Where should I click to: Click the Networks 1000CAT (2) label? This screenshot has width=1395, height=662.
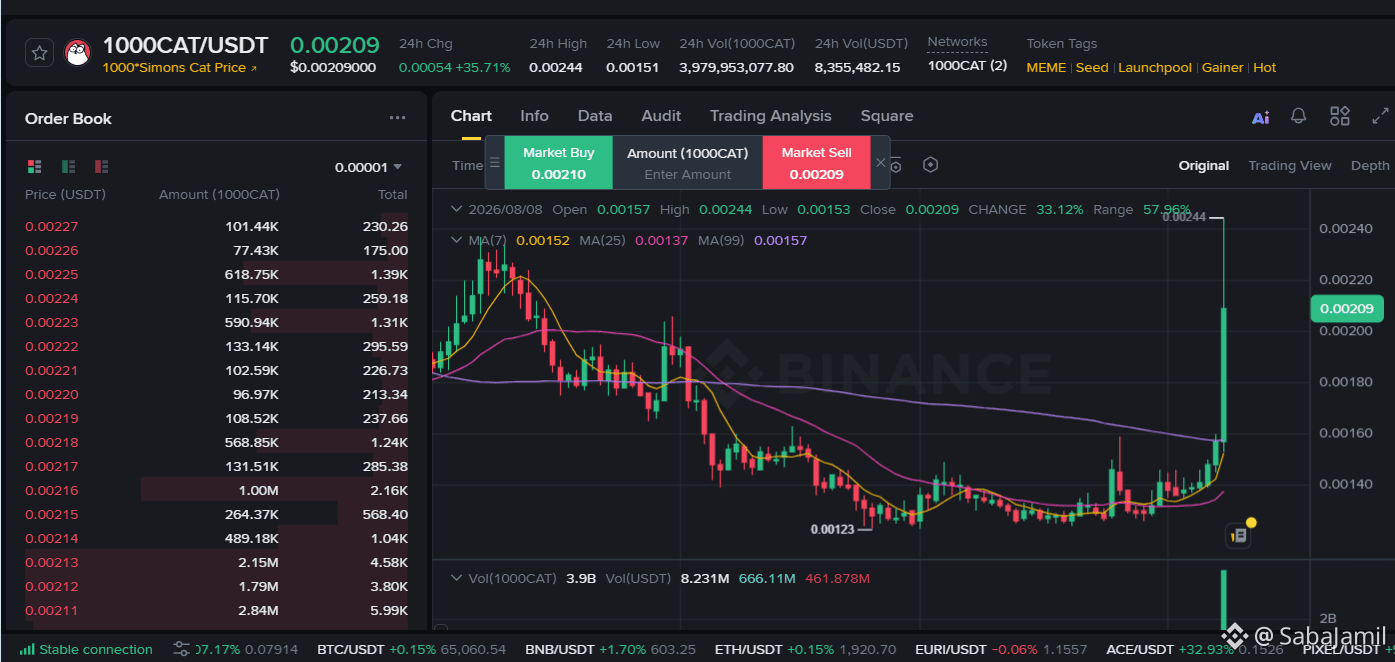tap(967, 66)
